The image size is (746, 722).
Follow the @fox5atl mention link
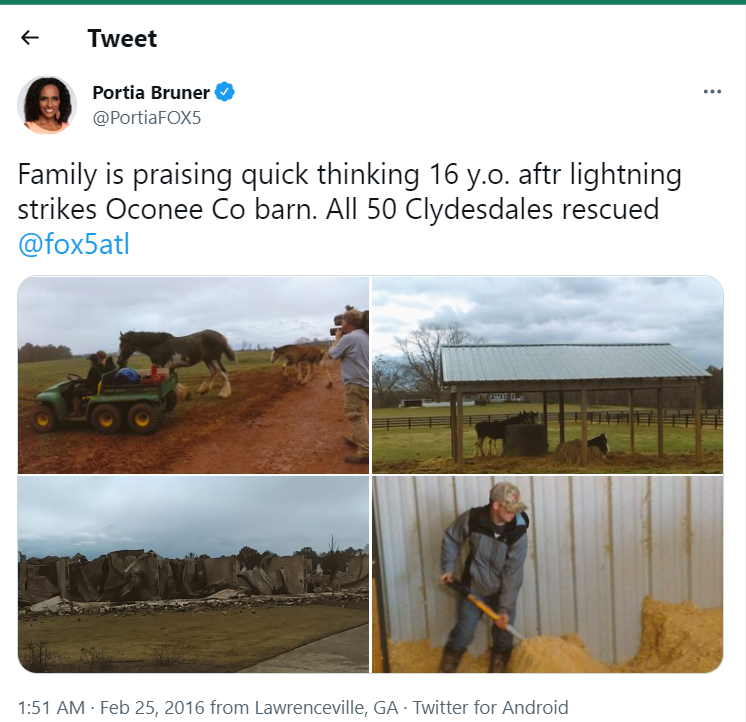point(74,244)
